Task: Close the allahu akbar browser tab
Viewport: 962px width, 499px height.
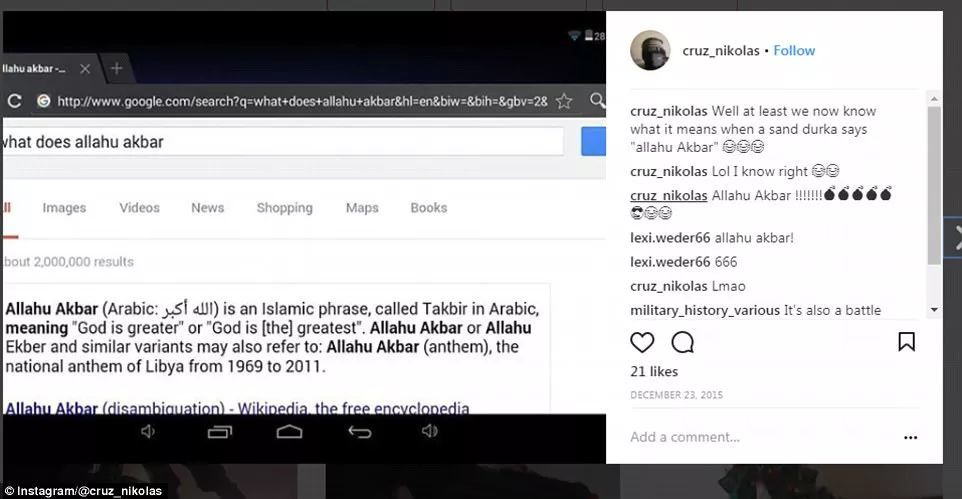Action: pos(85,69)
